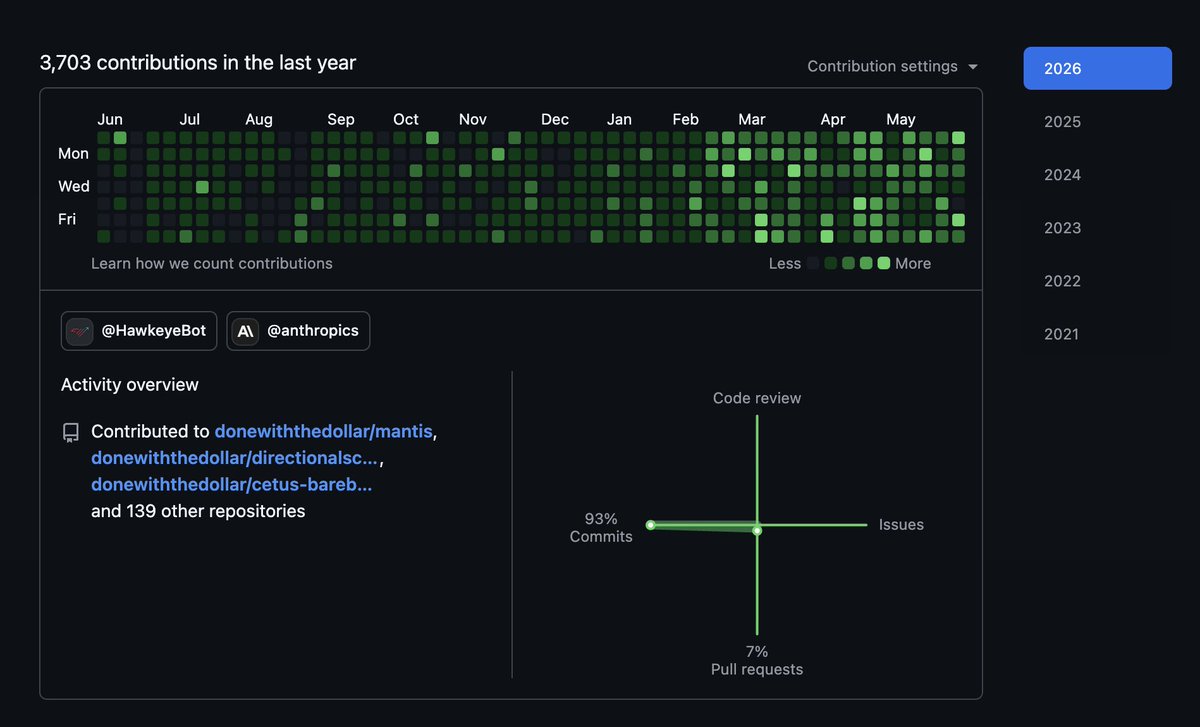The image size is (1200, 727).
Task: Click the Jun month label on graph
Action: point(110,119)
